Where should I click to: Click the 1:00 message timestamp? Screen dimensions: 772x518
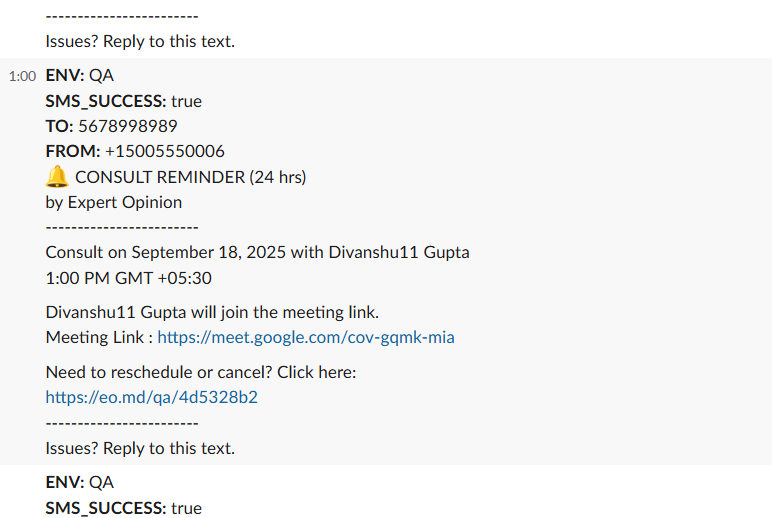point(22,76)
